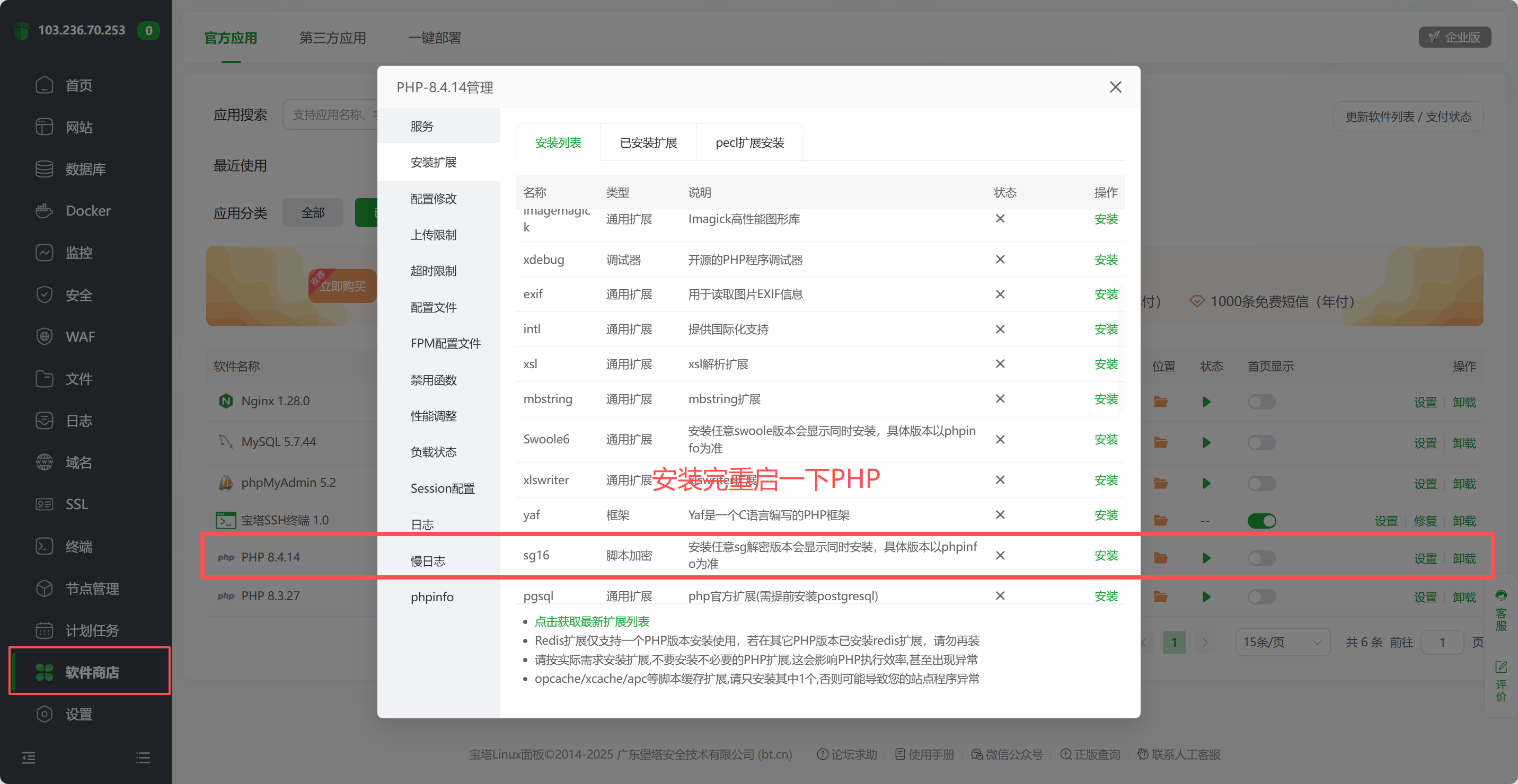The height and width of the screenshot is (784, 1518).
Task: Switch to the 第三方应用 tab
Action: click(x=333, y=37)
